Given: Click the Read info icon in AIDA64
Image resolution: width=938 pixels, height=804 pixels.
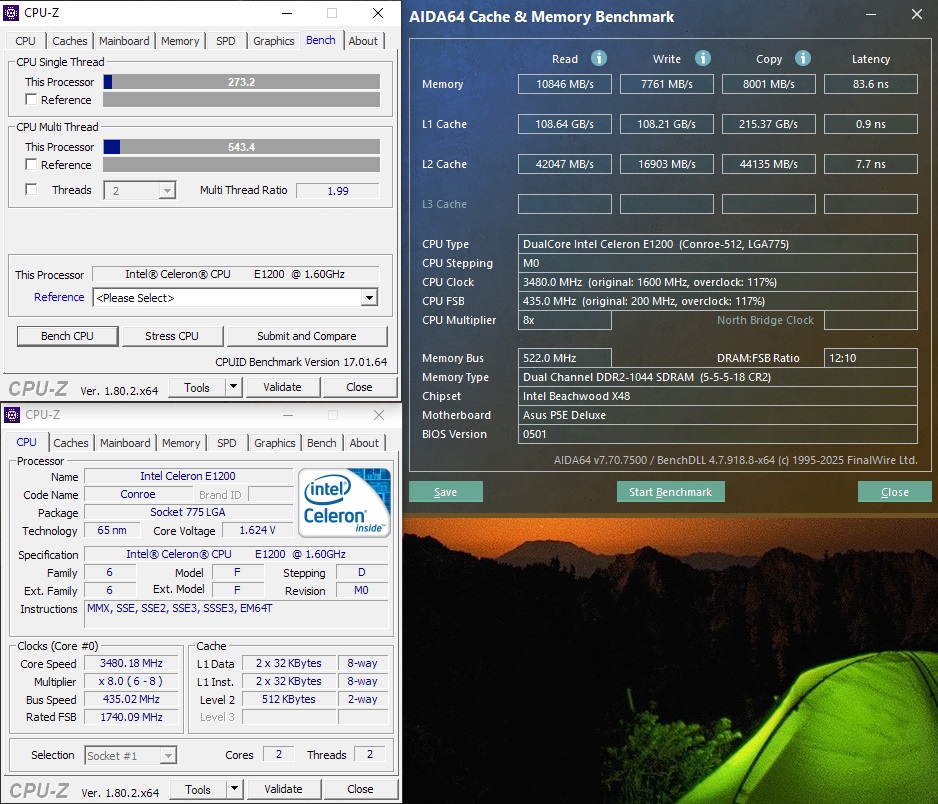Looking at the screenshot, I should [x=599, y=58].
